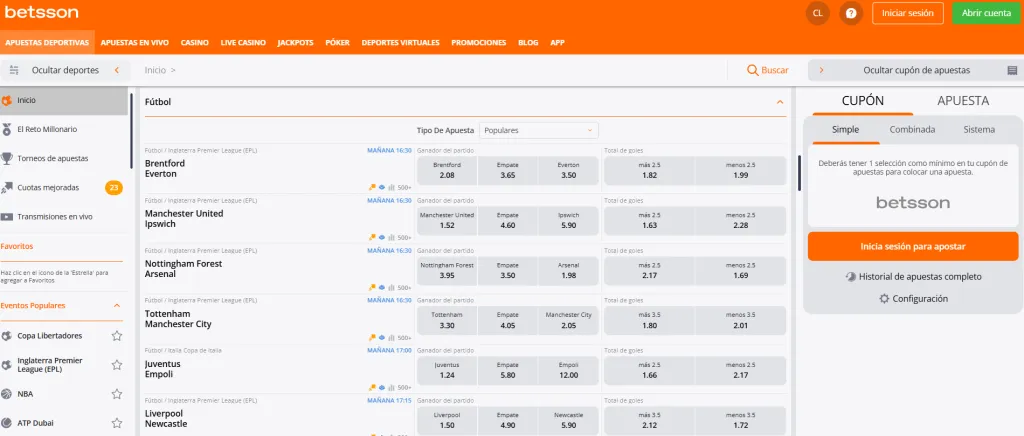The image size is (1024, 436).
Task: Click the sports filter sliders icon
Action: (x=14, y=70)
